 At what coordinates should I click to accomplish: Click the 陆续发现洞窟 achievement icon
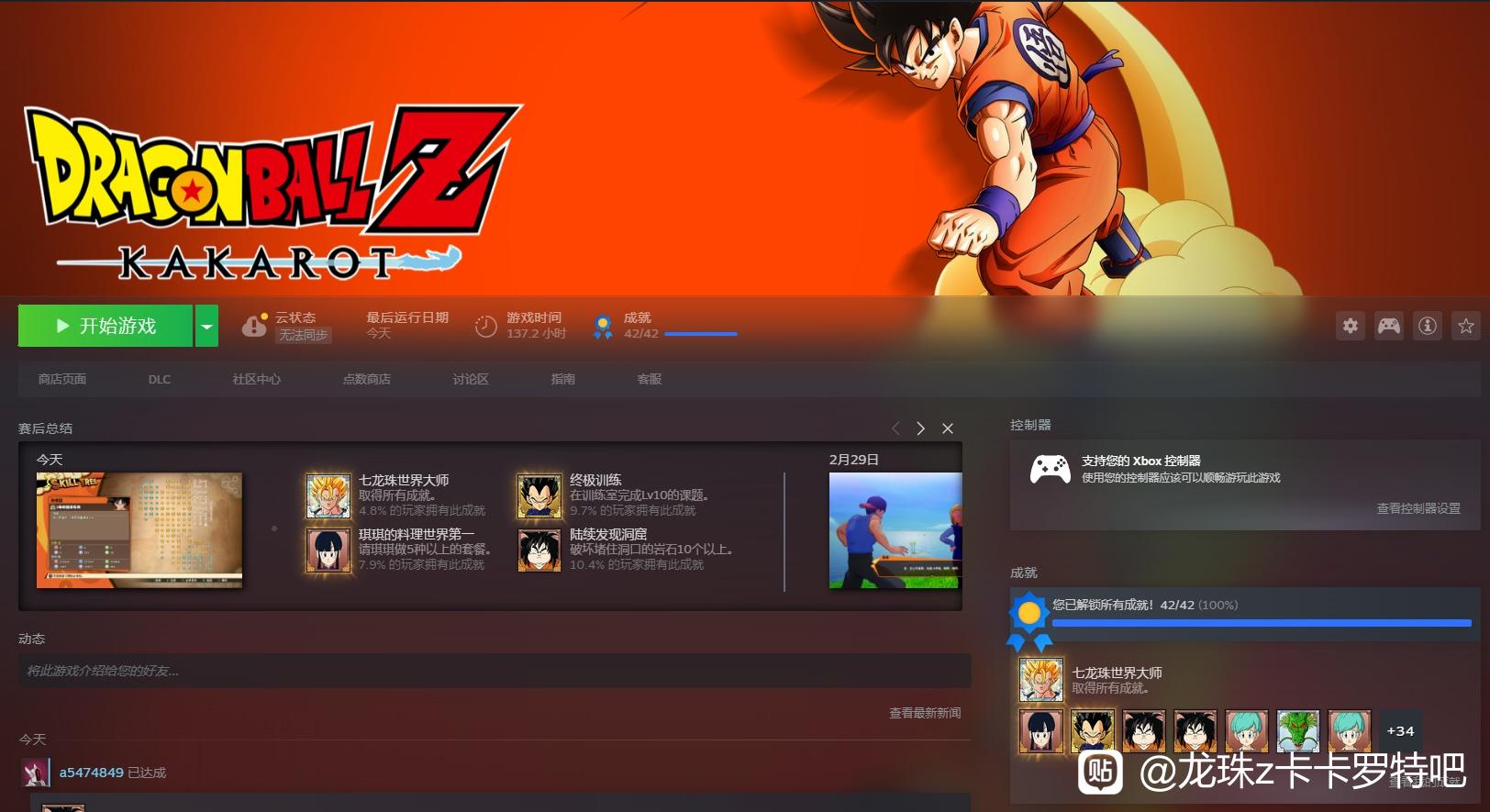coord(539,551)
